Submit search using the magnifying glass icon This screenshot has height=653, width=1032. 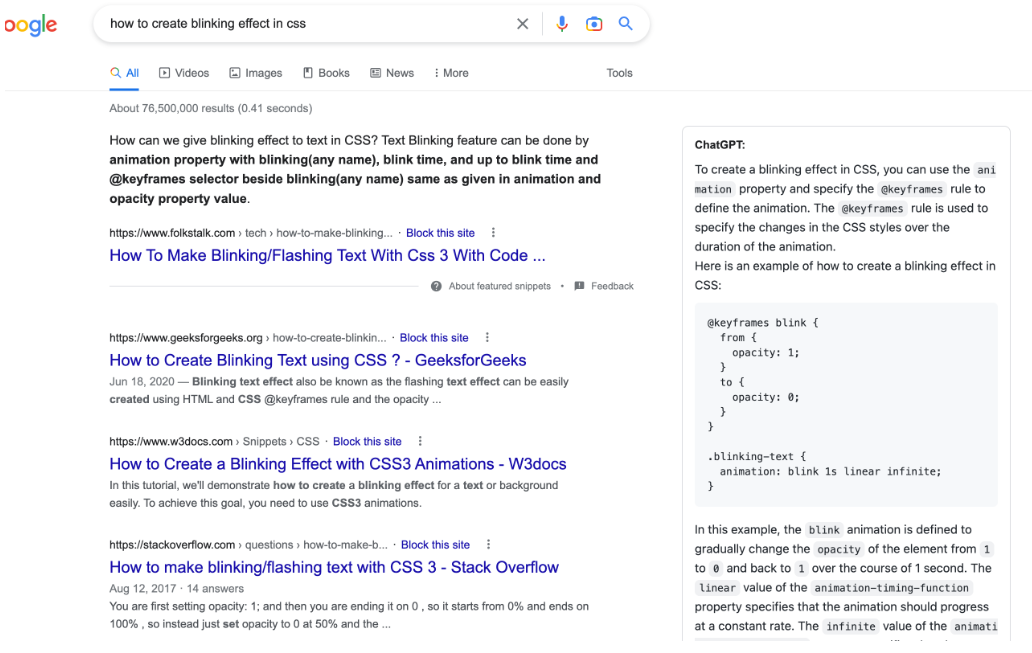coord(625,24)
